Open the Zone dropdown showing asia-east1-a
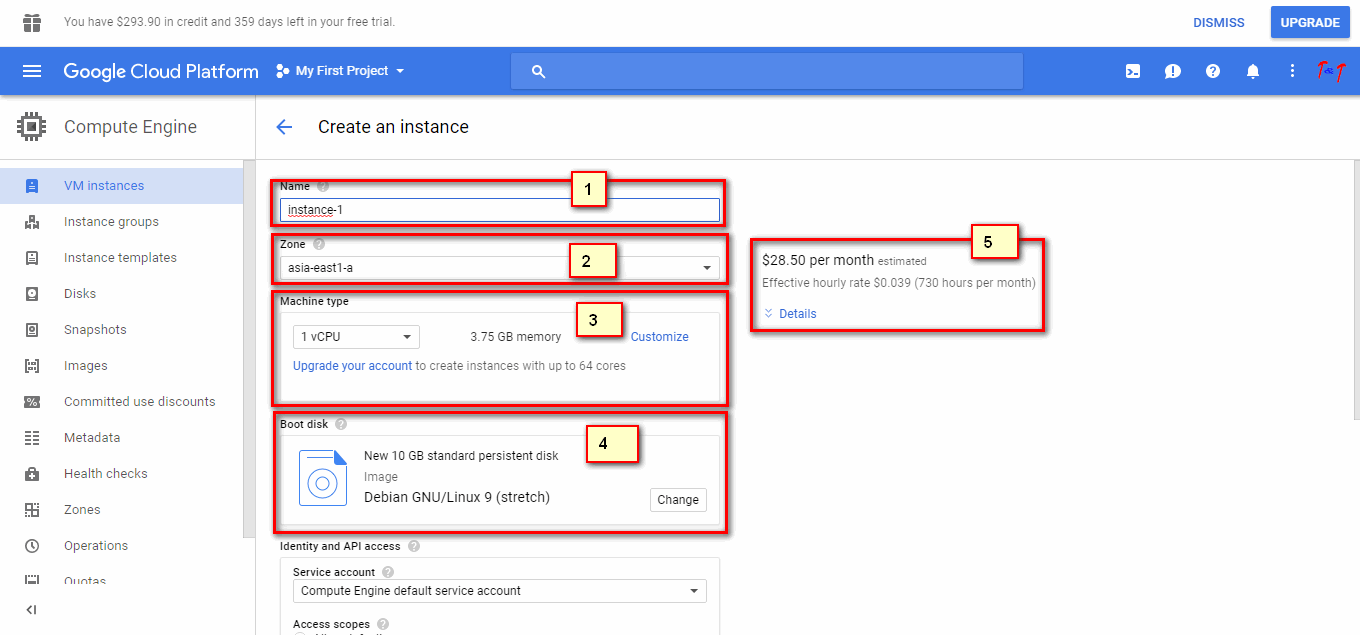1360x635 pixels. [x=499, y=268]
